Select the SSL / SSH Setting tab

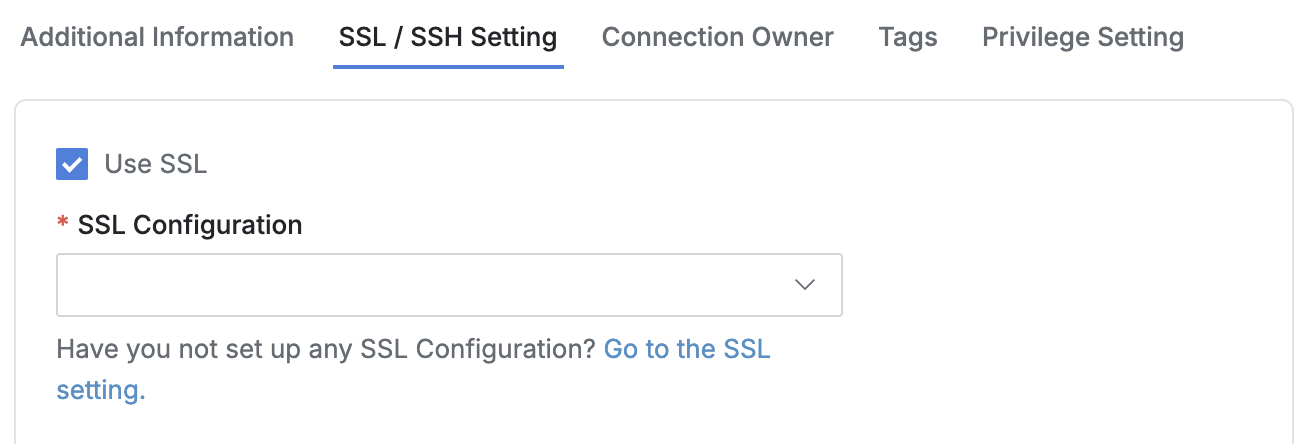[448, 38]
